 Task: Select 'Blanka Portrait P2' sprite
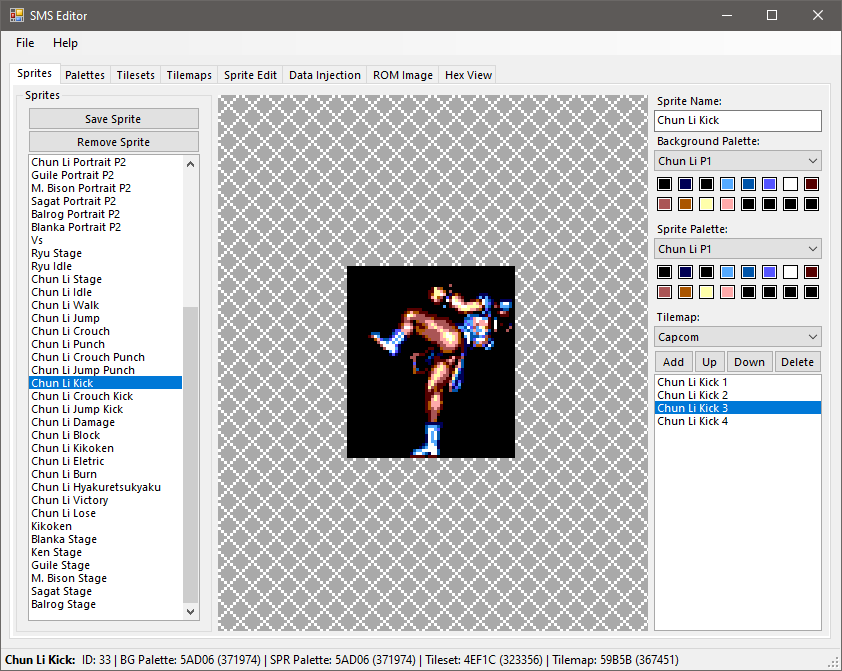coord(106,227)
